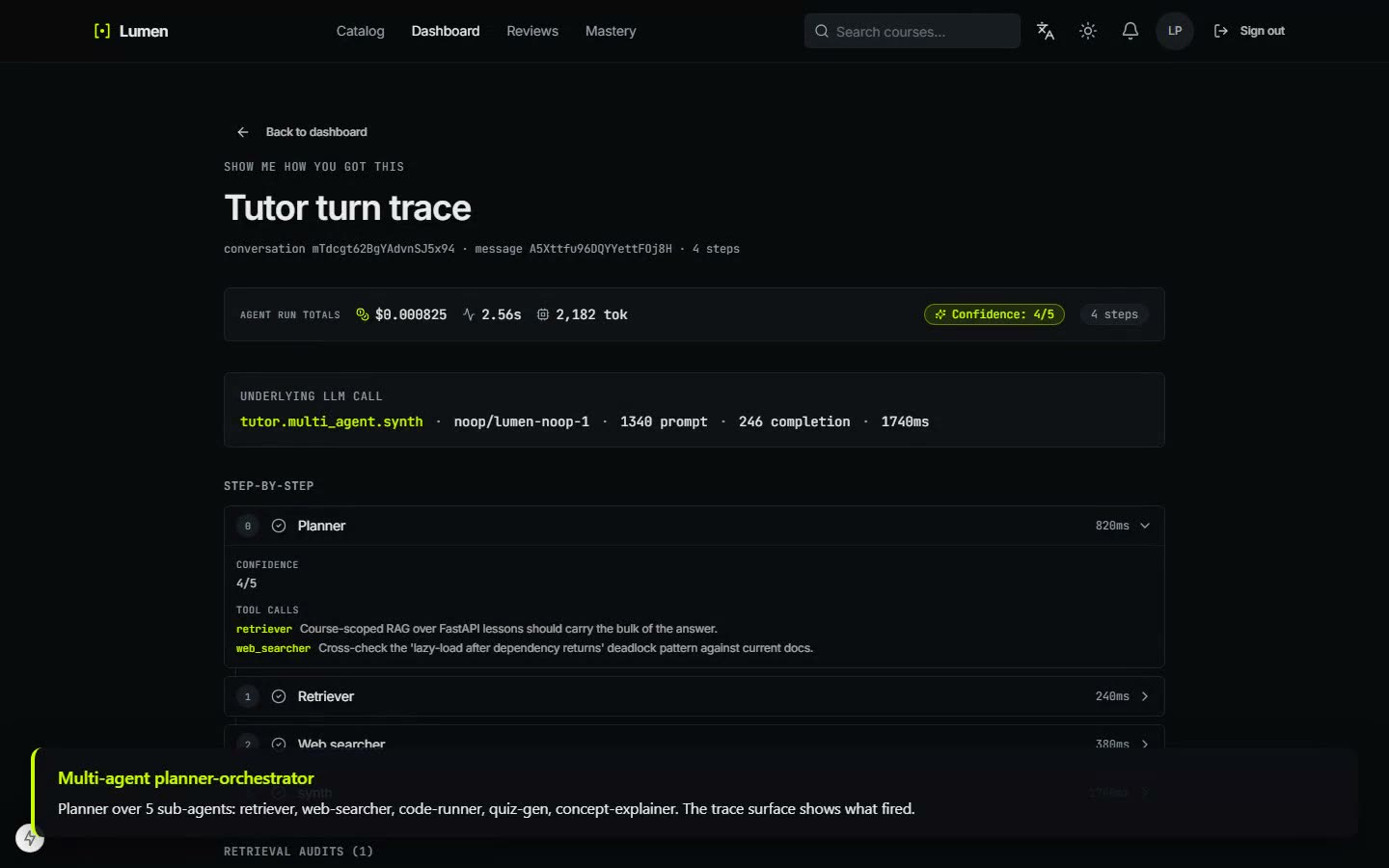The image size is (1389, 868).
Task: Expand the Retriever step chevron
Action: (1145, 696)
